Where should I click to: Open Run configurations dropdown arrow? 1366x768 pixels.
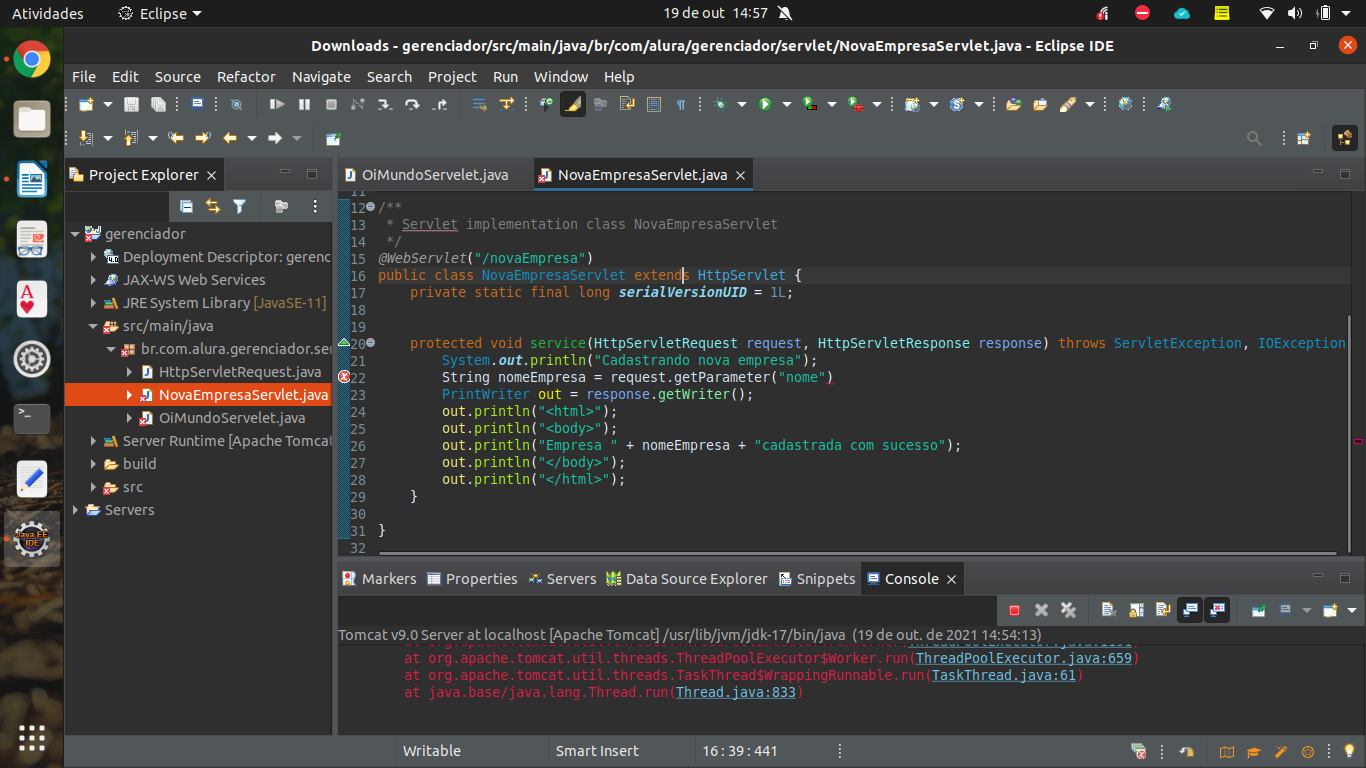[x=787, y=104]
